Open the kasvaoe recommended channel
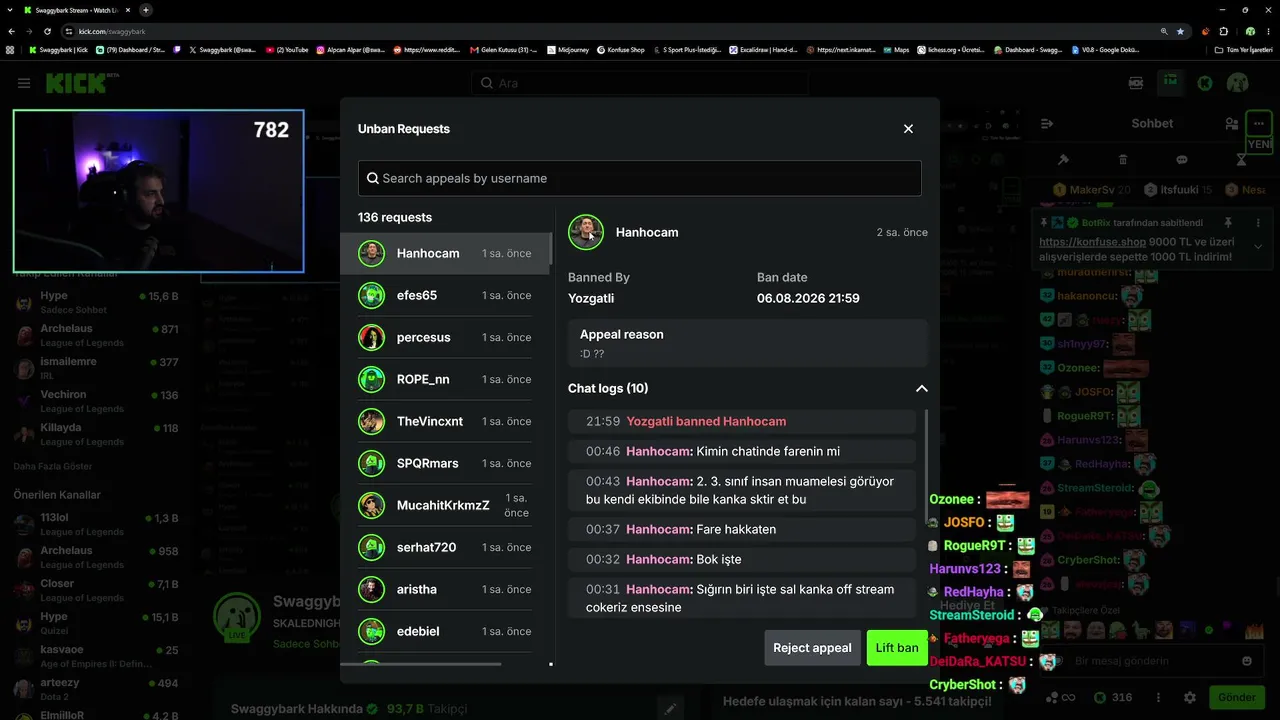 [x=96, y=656]
